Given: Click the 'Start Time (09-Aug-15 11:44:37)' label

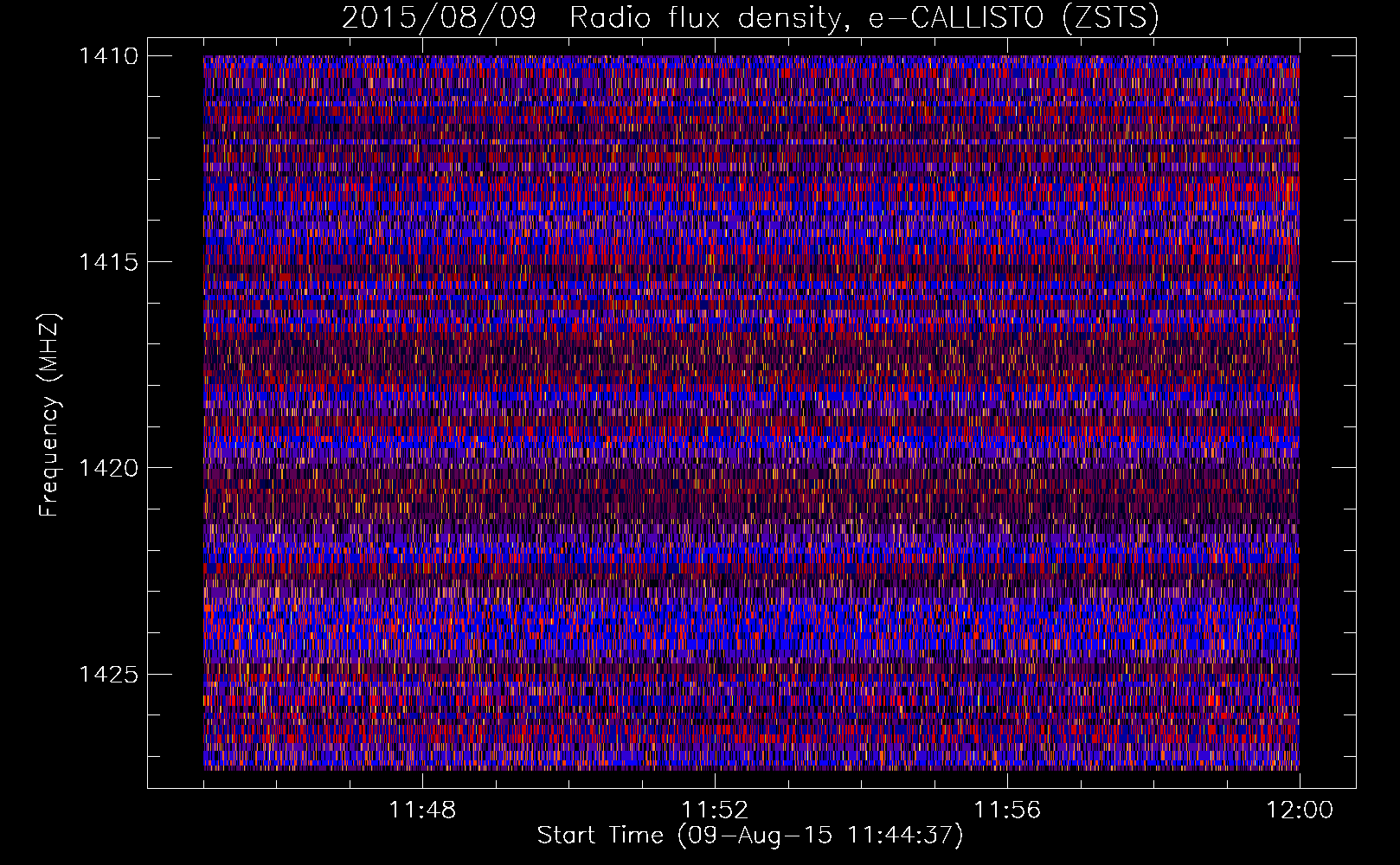Looking at the screenshot, I should [x=750, y=836].
